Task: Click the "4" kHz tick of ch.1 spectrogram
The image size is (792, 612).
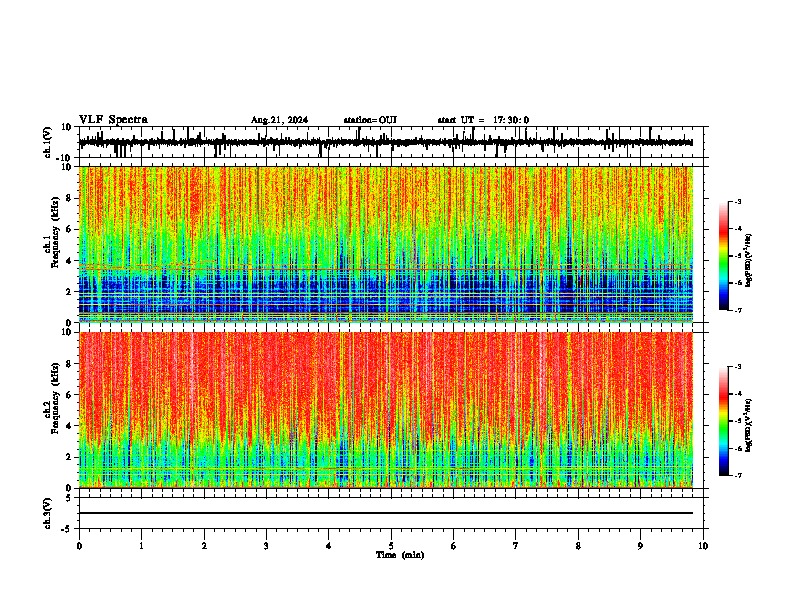Action: (69, 261)
